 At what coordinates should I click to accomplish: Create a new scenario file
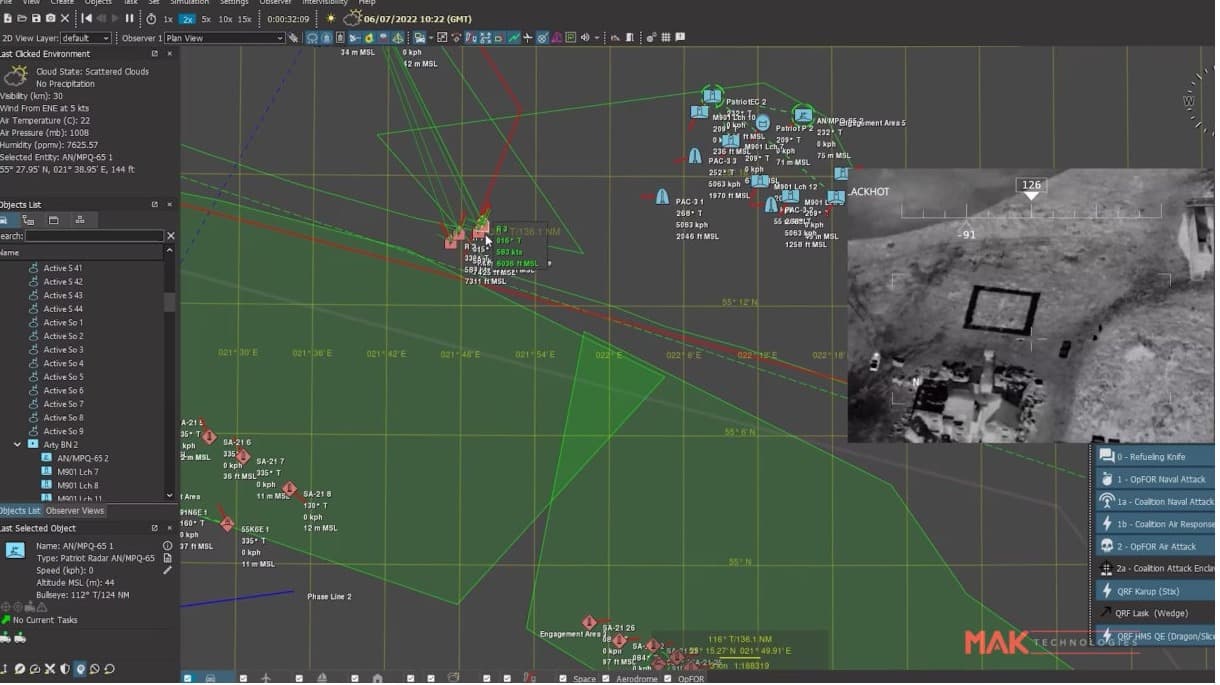(6, 18)
